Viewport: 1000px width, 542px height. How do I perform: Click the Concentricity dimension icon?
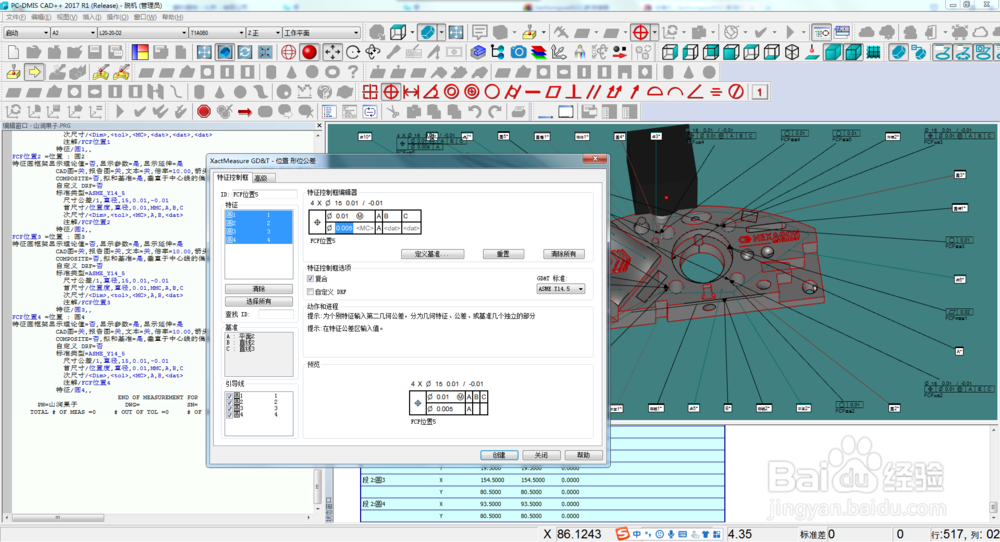(452, 92)
